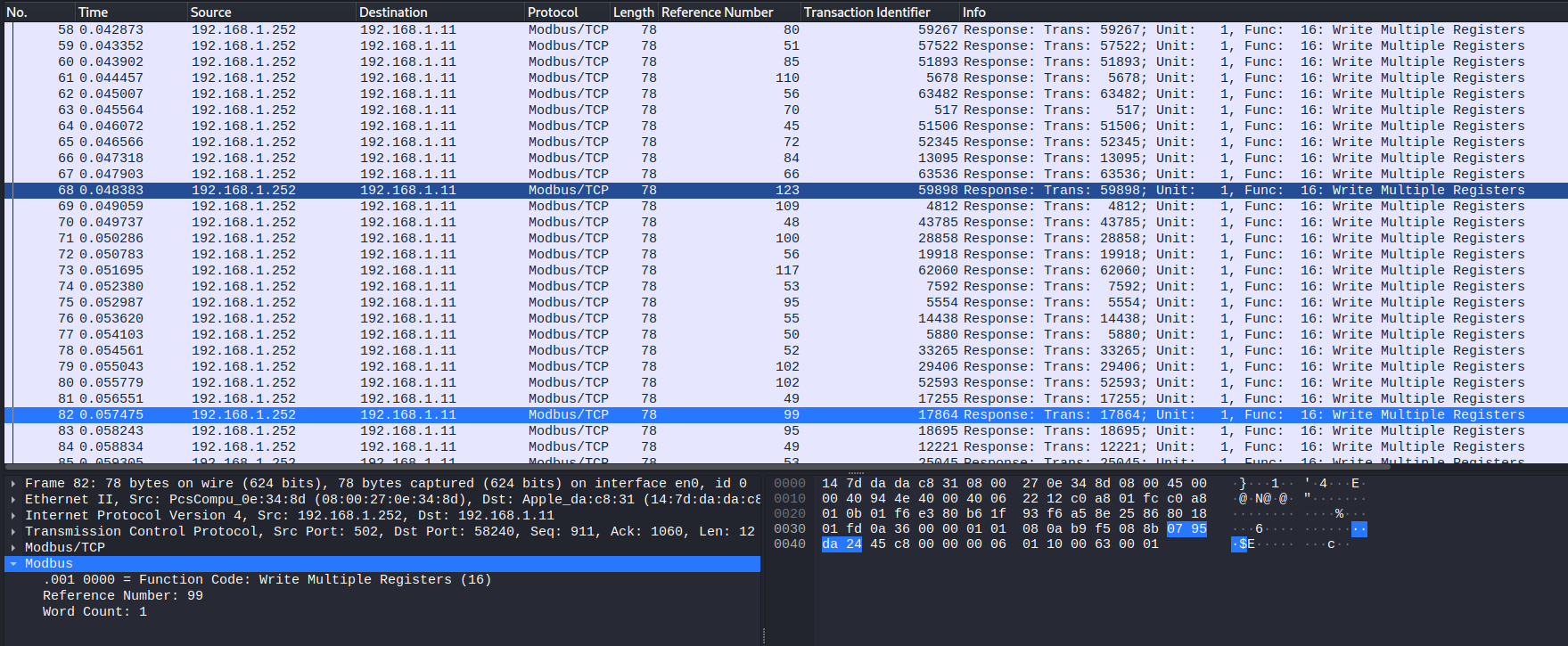
Task: Select packet number 82 in list
Action: pyautogui.click(x=785, y=415)
